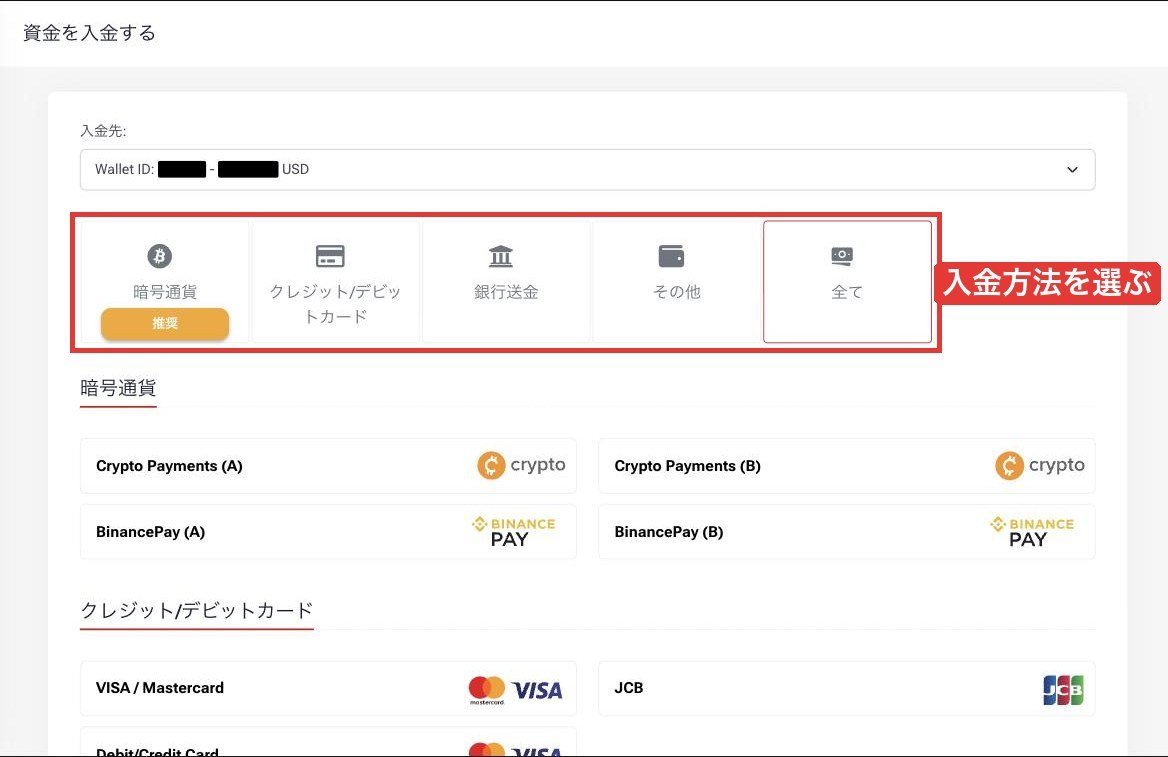Switch to クレジット/デビットカード tab label

point(335,304)
